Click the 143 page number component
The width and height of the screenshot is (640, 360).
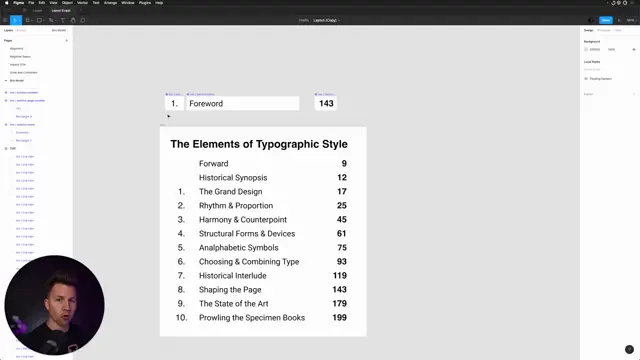(x=326, y=104)
